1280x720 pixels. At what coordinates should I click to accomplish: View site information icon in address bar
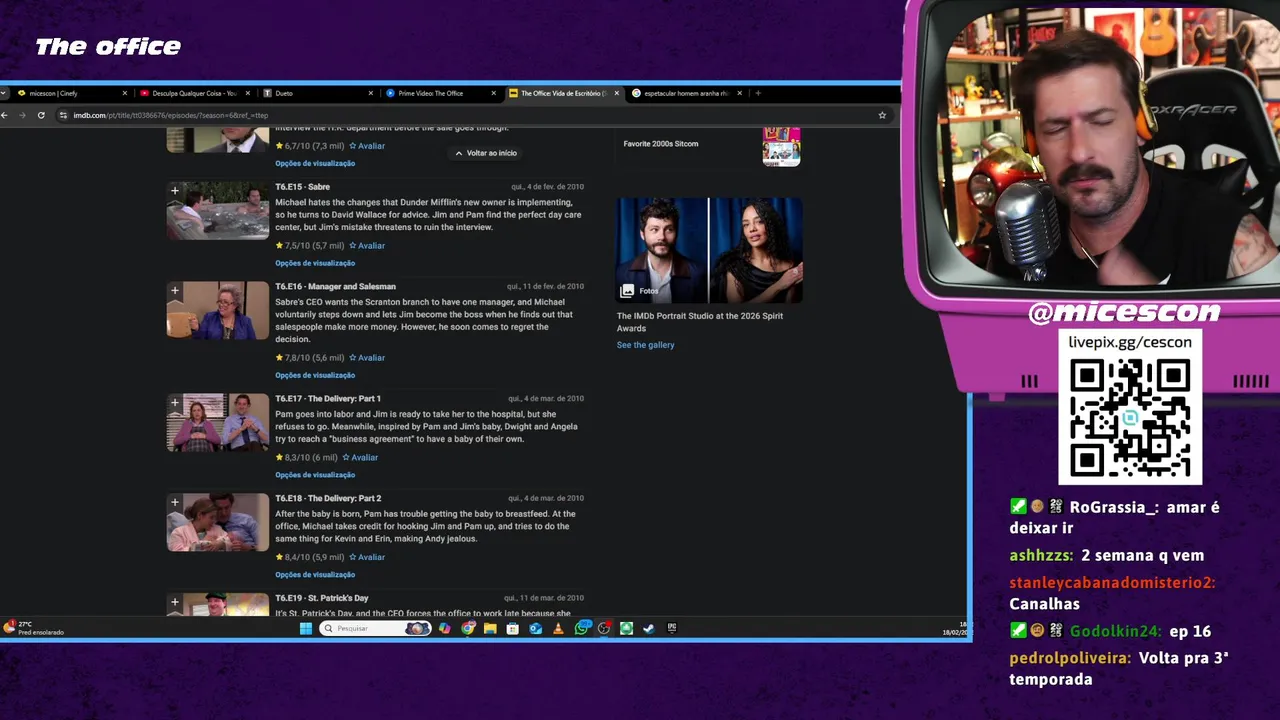[63, 115]
